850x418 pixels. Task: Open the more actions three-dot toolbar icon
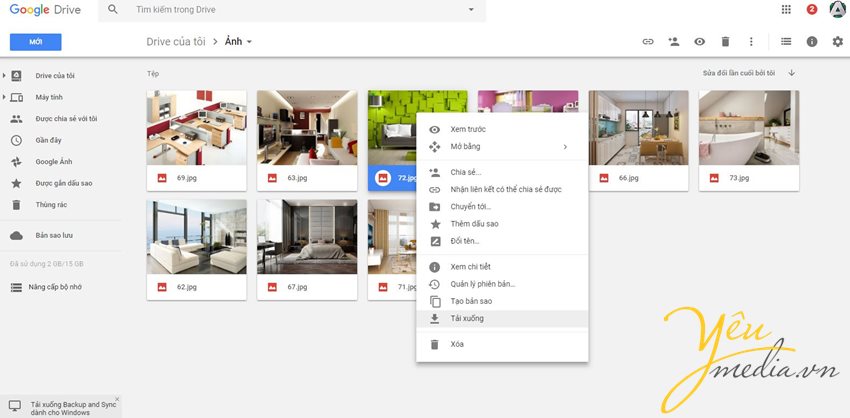coord(751,41)
